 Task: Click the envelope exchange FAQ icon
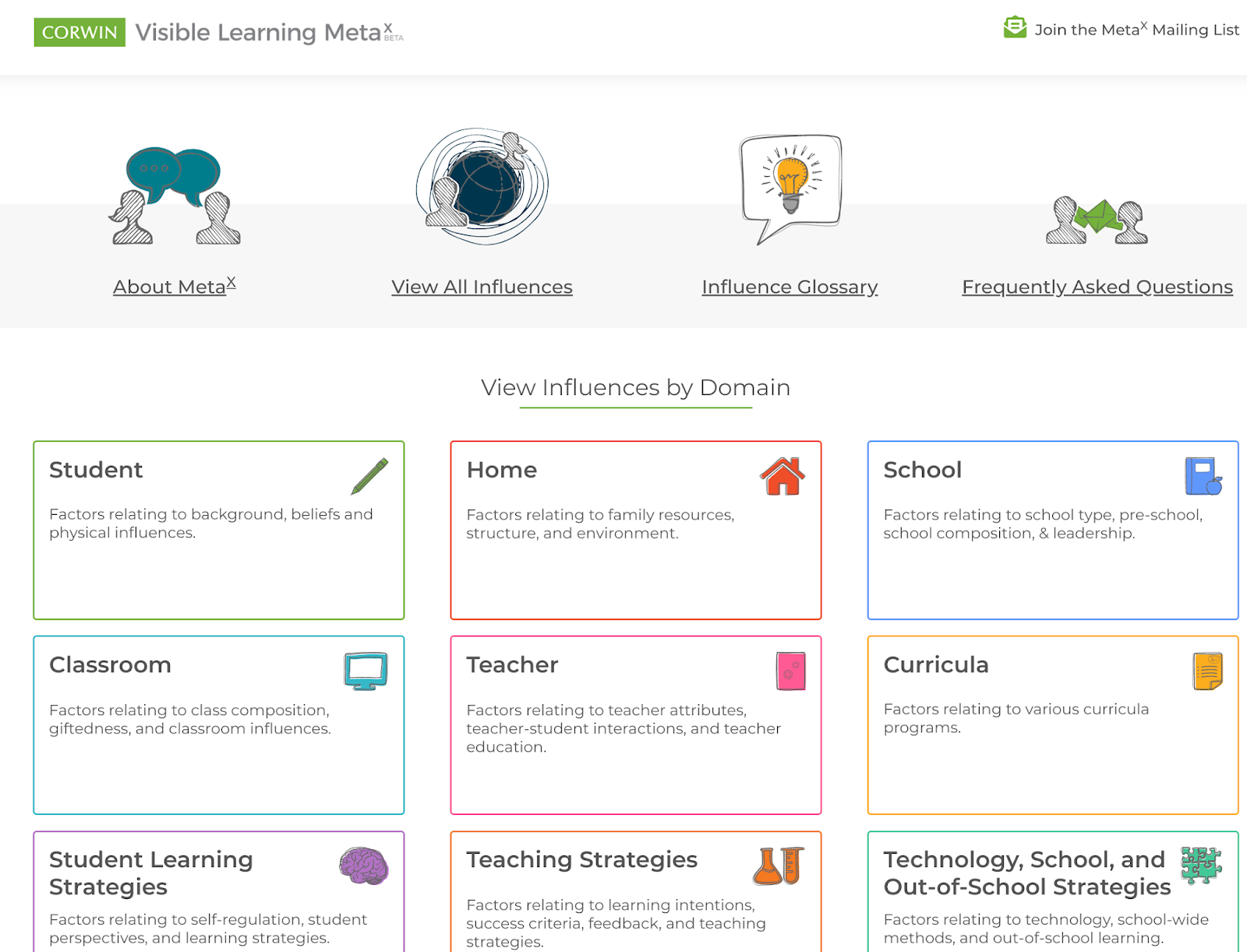[x=1097, y=220]
